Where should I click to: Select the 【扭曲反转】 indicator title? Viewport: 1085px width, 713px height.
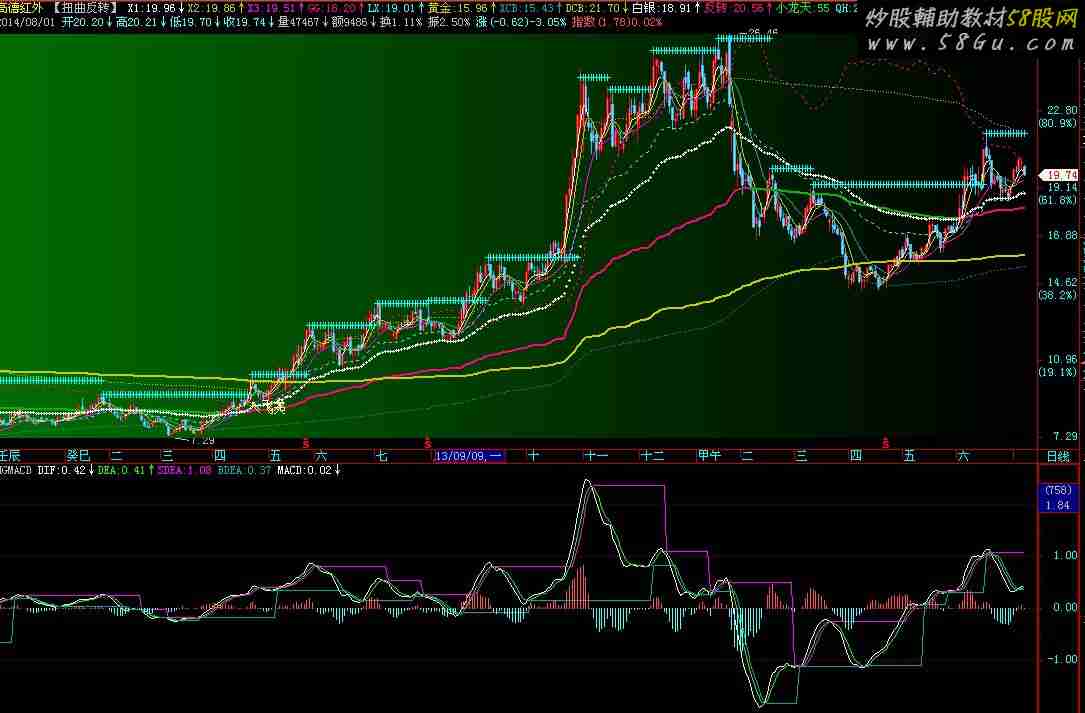pyautogui.click(x=86, y=8)
